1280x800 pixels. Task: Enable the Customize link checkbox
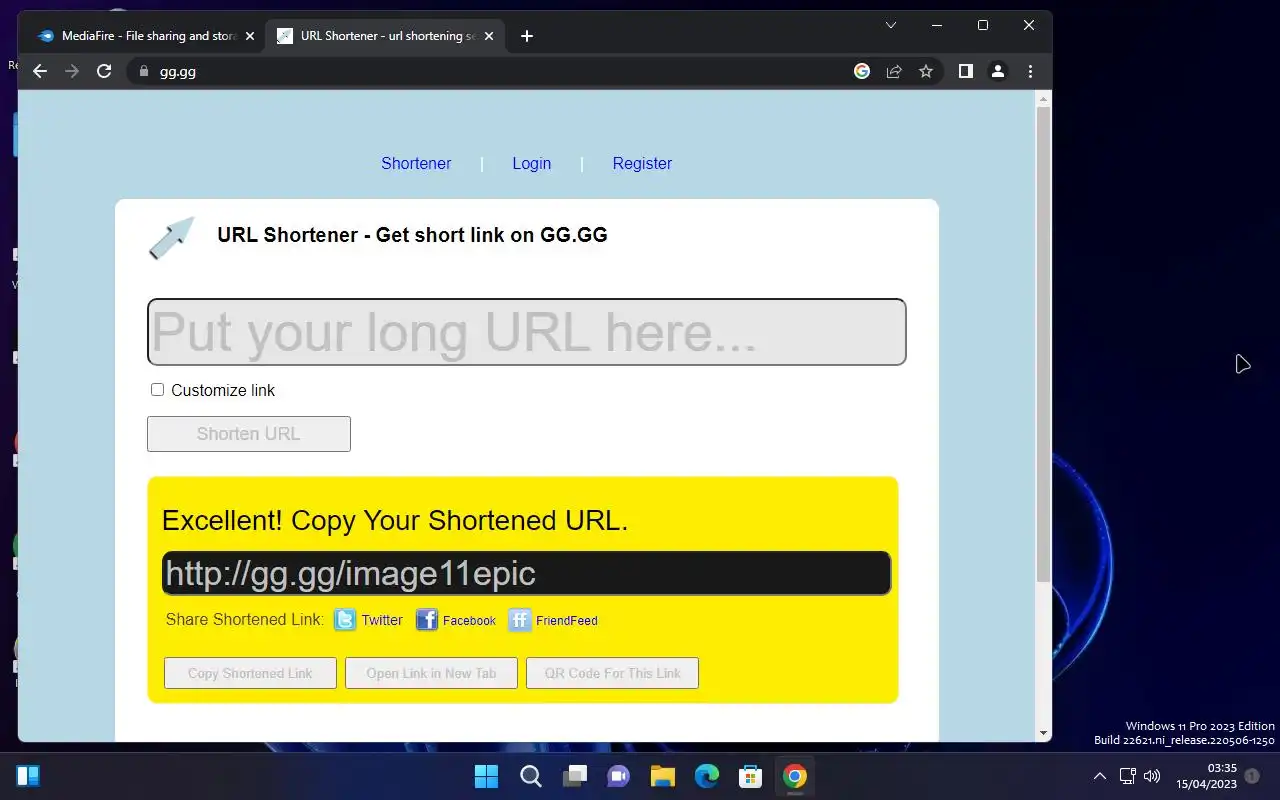(x=157, y=389)
